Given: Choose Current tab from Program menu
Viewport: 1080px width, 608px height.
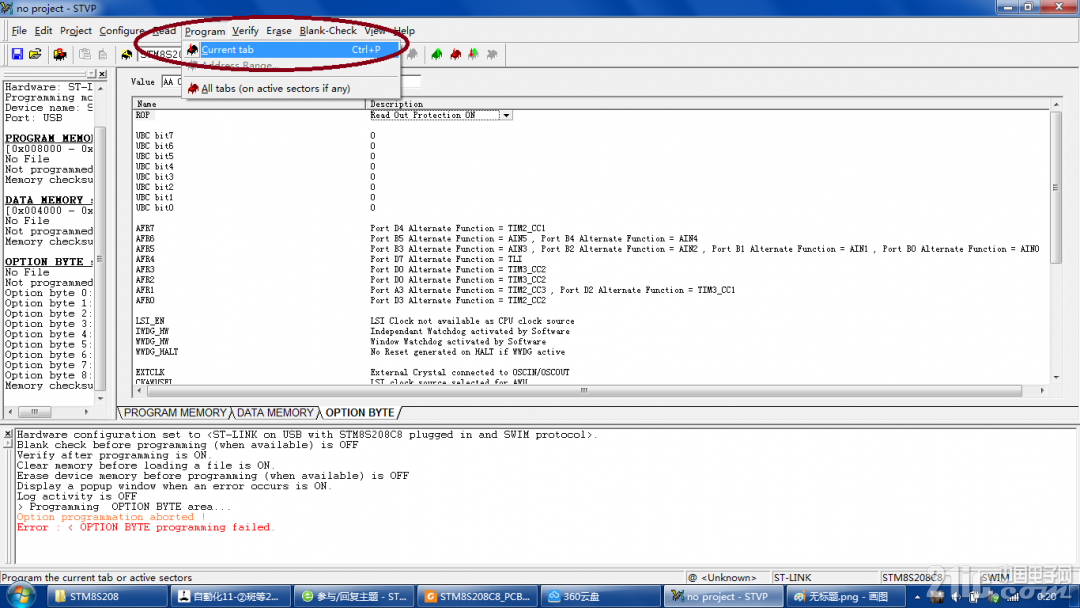Looking at the screenshot, I should 292,50.
